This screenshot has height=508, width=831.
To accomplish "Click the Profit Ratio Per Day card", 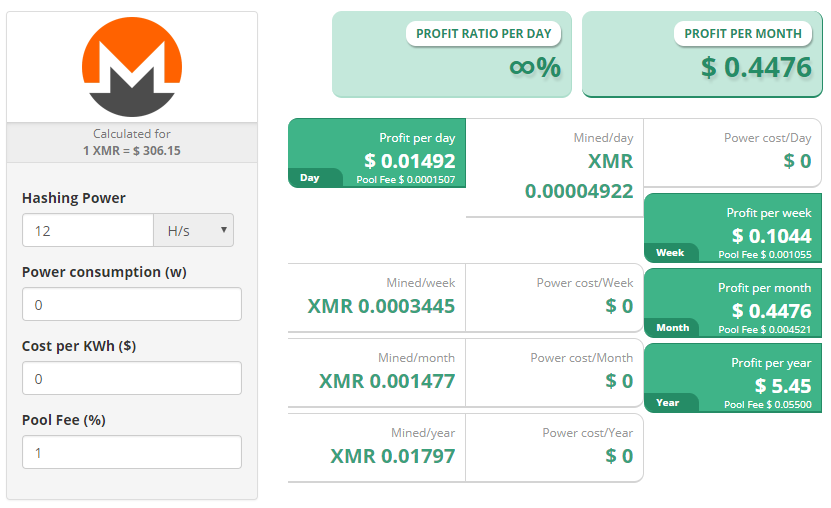I will 452,55.
